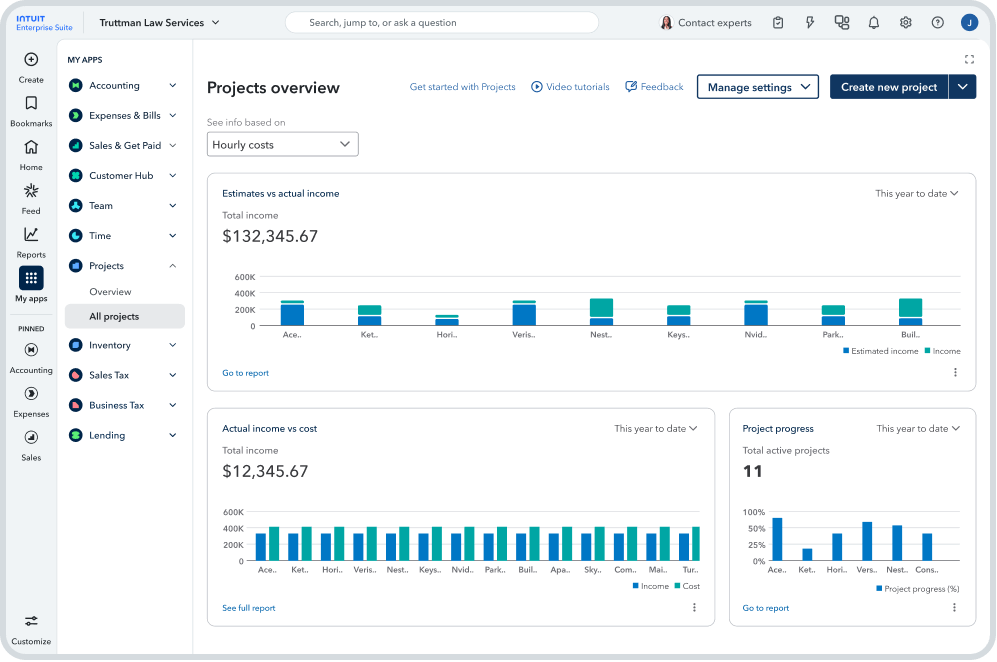This screenshot has height=662, width=997.
Task: Open the notifications bell
Action: pos(874,22)
